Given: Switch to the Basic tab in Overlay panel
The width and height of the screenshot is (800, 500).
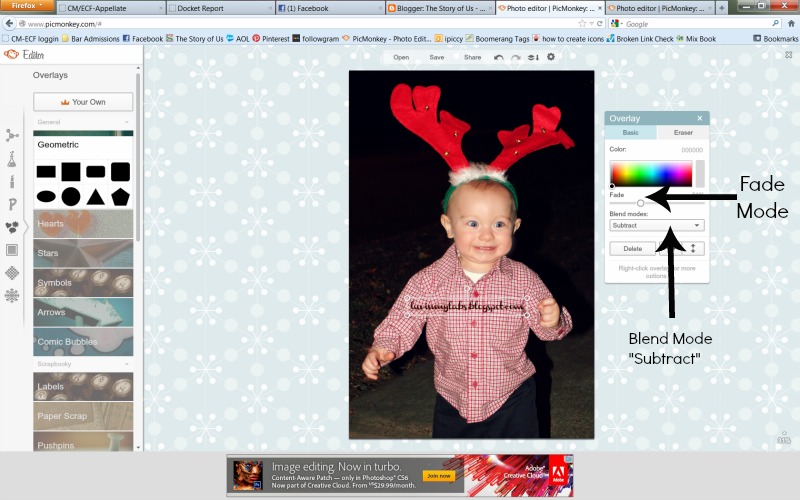Looking at the screenshot, I should coord(631,133).
